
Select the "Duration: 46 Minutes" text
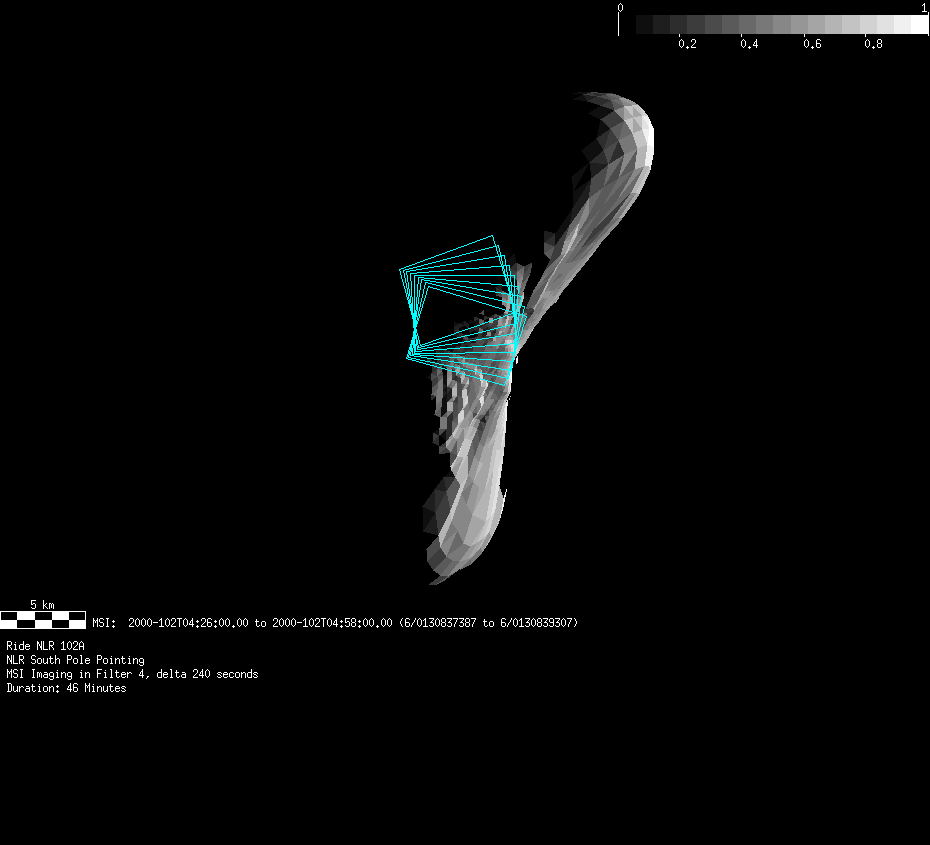[66, 688]
